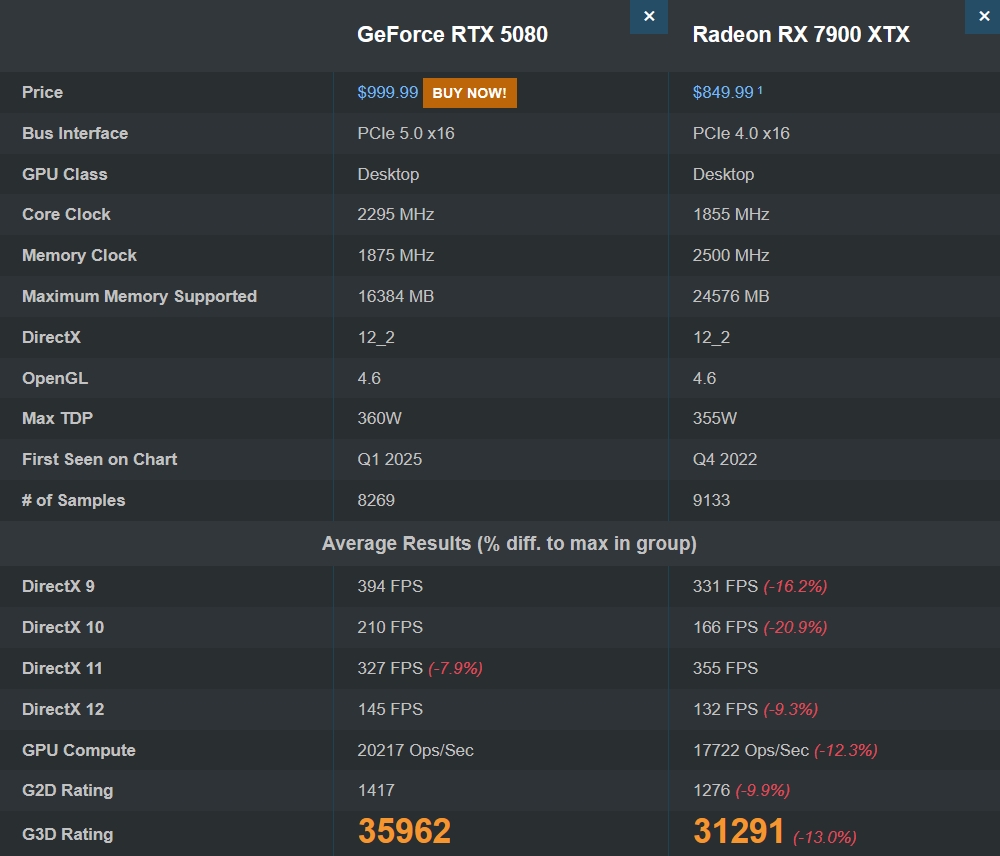Select the 394 FPS DirectX 9 result

tap(390, 586)
